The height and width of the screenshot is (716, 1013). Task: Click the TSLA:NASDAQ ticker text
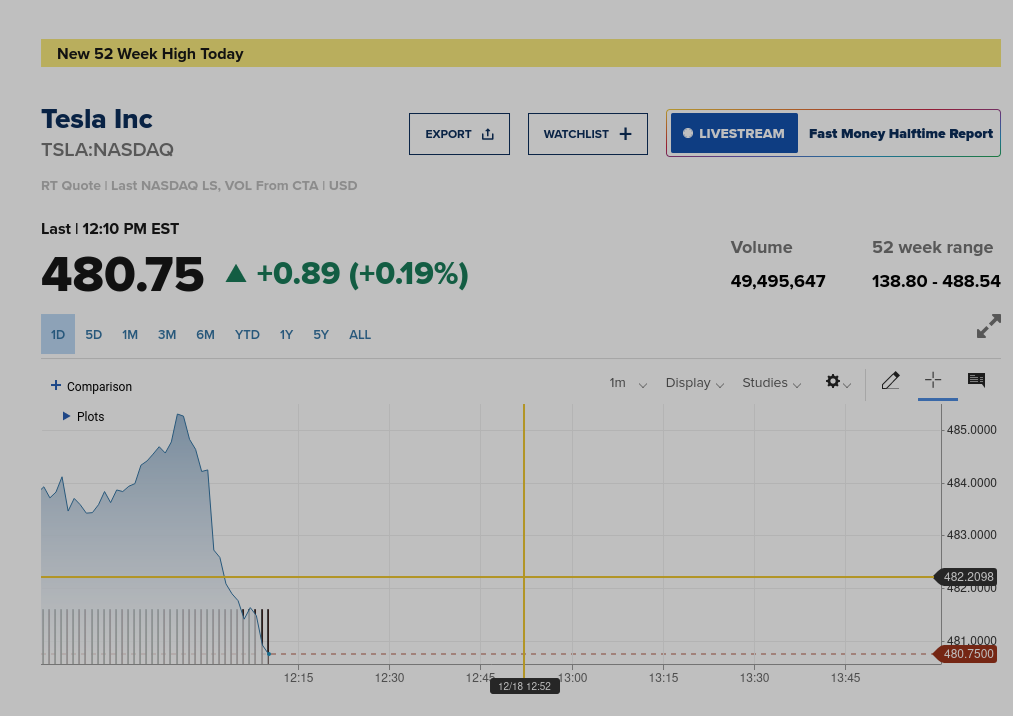[107, 150]
